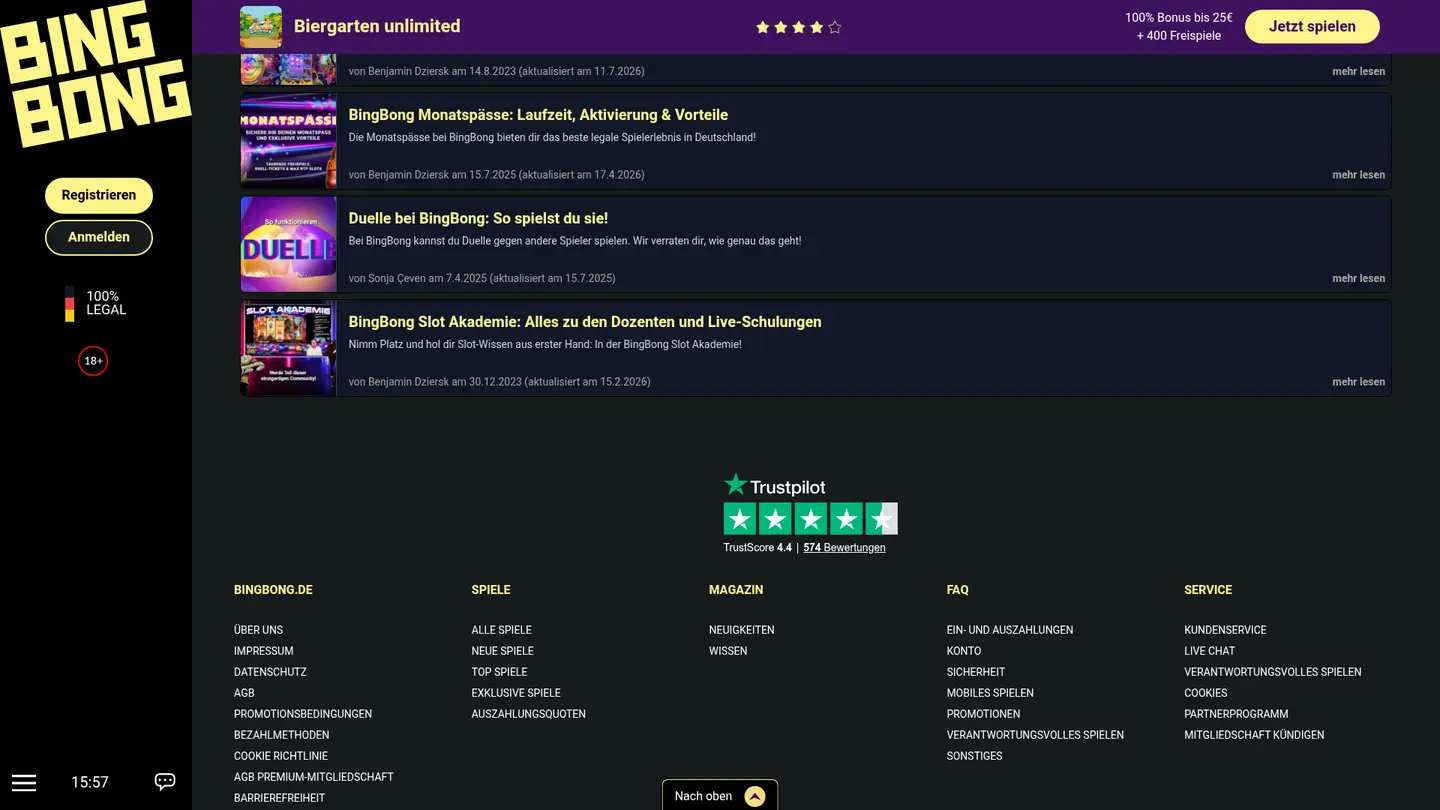The width and height of the screenshot is (1440, 810).
Task: Open article BingBong Slot Akademie title
Action: [585, 322]
